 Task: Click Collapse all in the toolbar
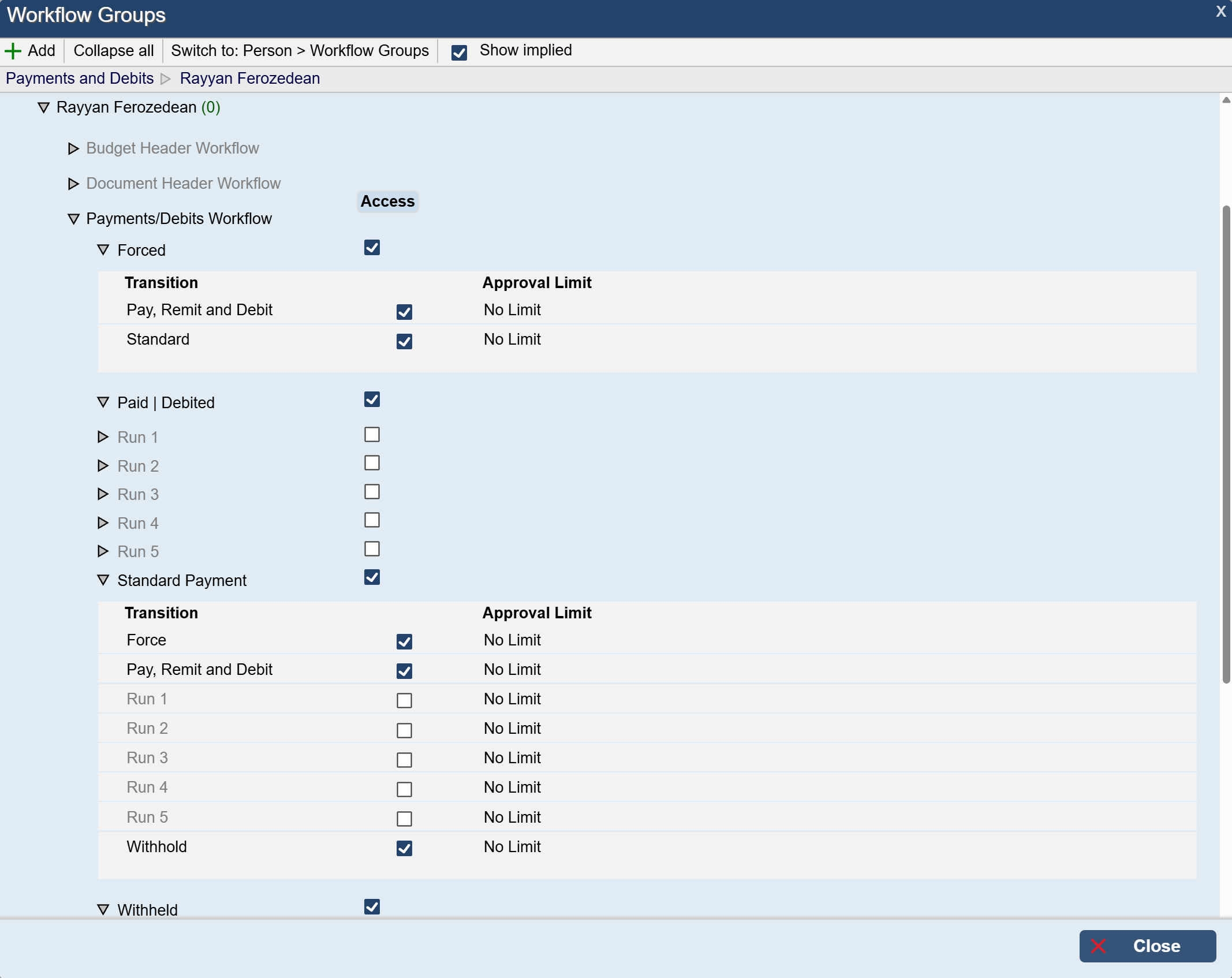[113, 51]
